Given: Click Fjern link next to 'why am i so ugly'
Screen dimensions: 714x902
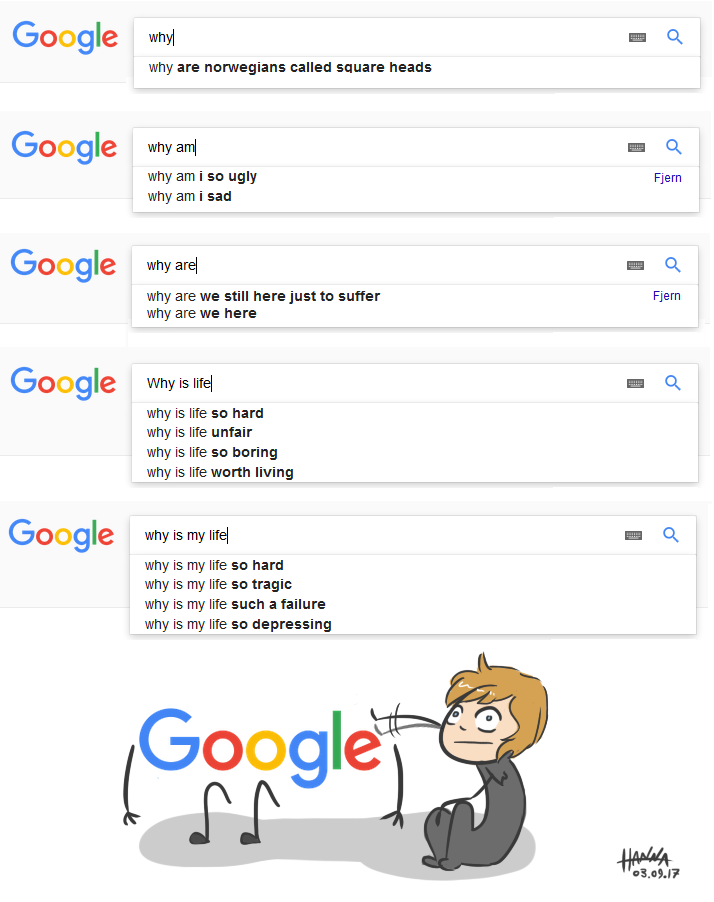Looking at the screenshot, I should [667, 178].
